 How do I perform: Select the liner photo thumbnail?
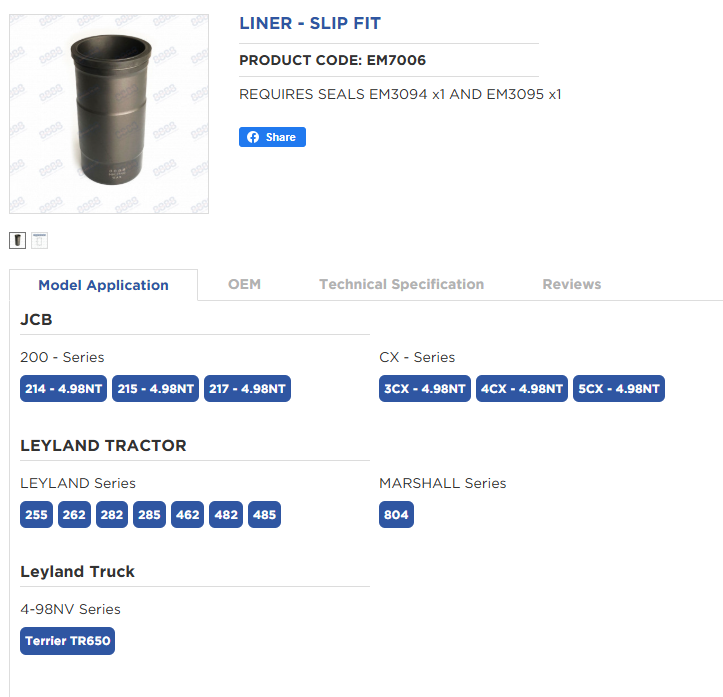tap(17, 240)
